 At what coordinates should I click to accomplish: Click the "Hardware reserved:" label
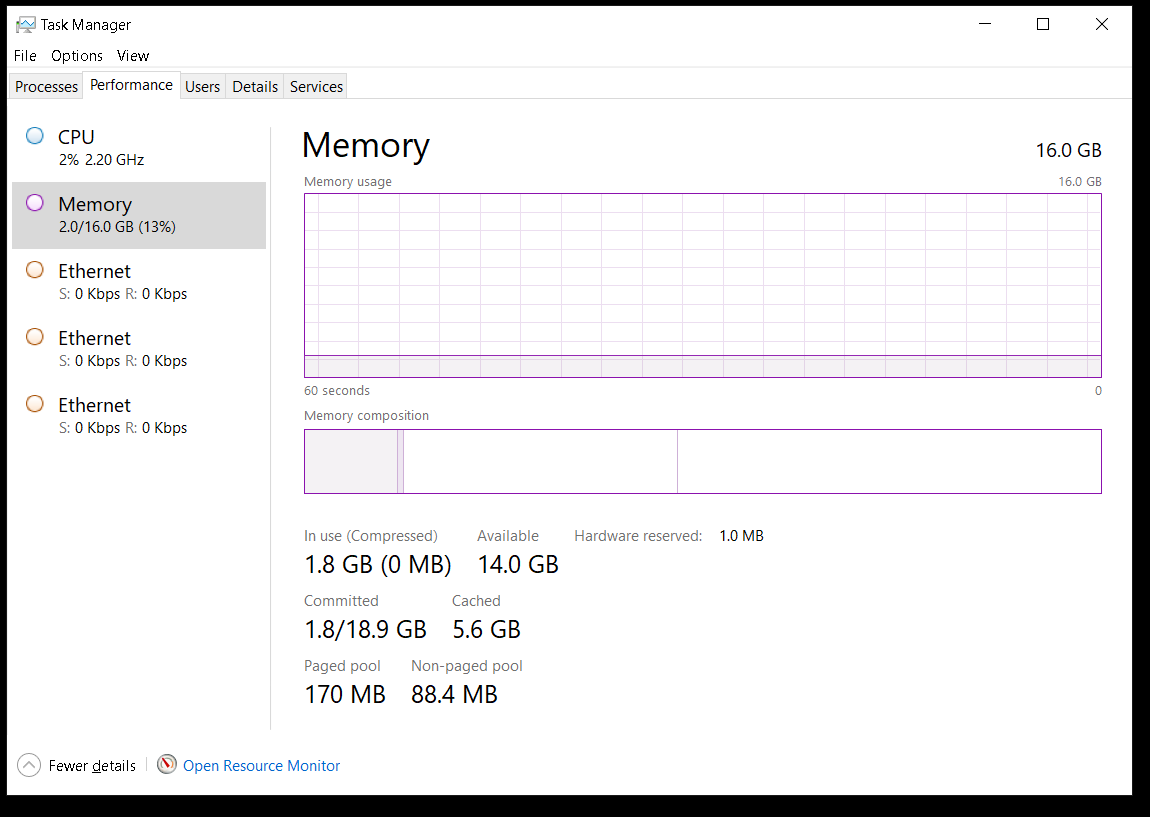[x=638, y=536]
